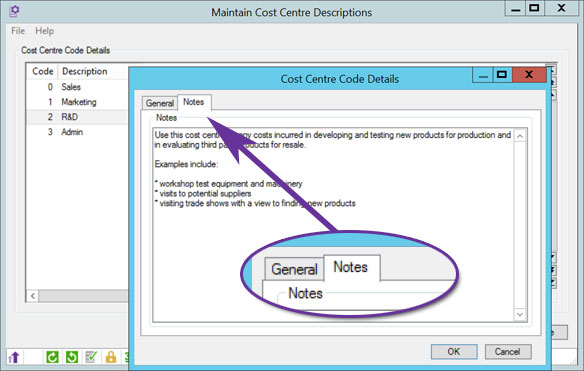Viewport: 584px width, 371px height.
Task: Click the checklist tick icon in status bar
Action: coord(91,357)
